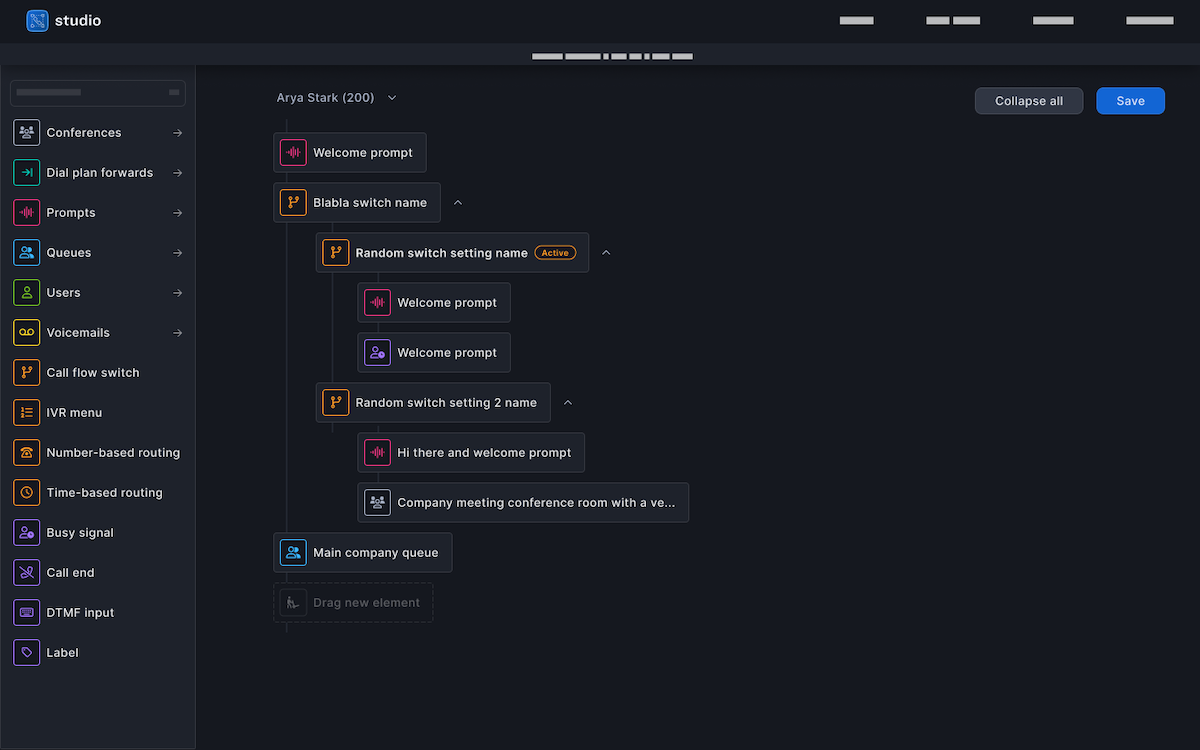Select the Voicemails sidebar icon
The height and width of the screenshot is (750, 1200).
[26, 332]
